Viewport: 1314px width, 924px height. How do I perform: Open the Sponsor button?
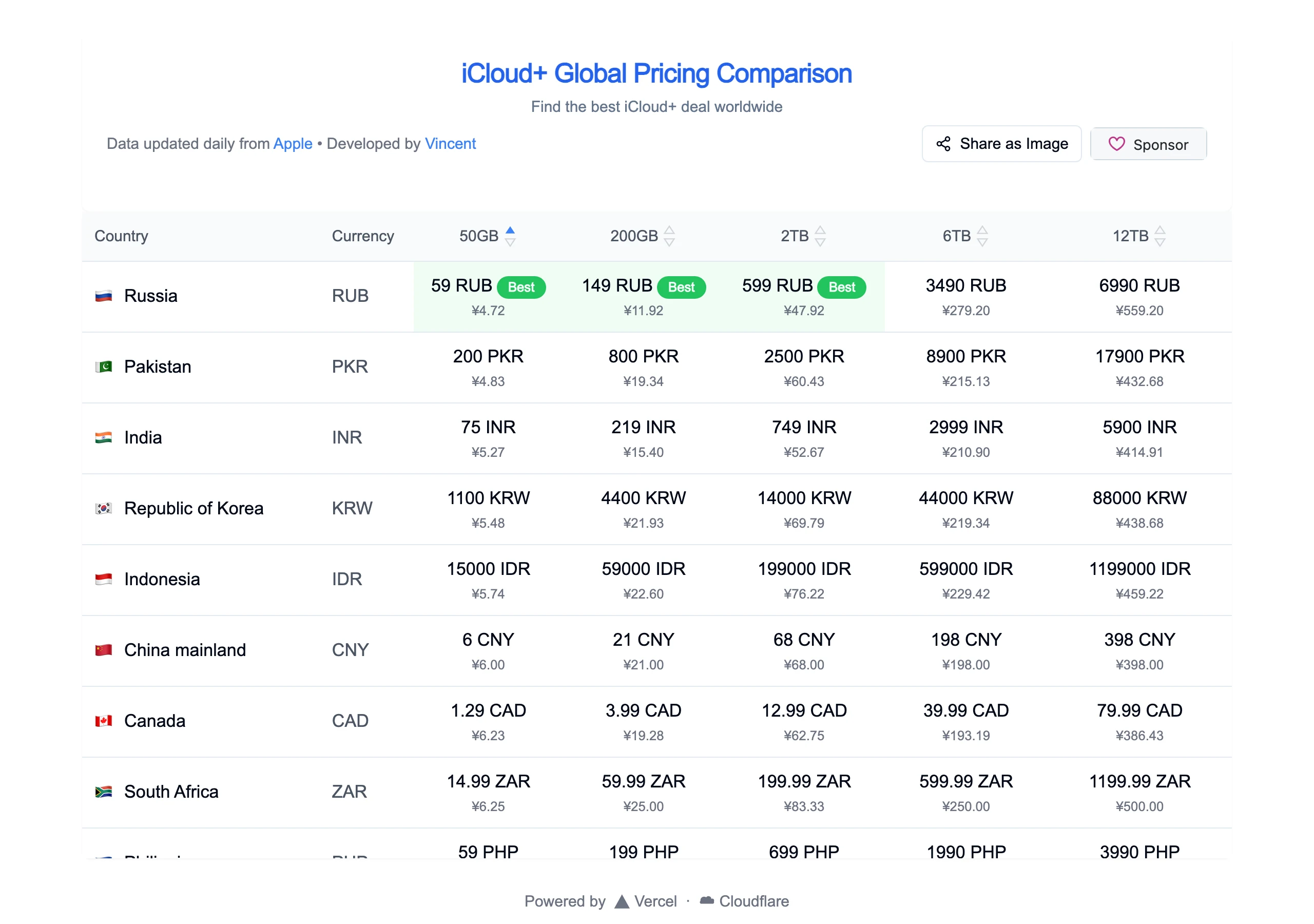tap(1148, 144)
